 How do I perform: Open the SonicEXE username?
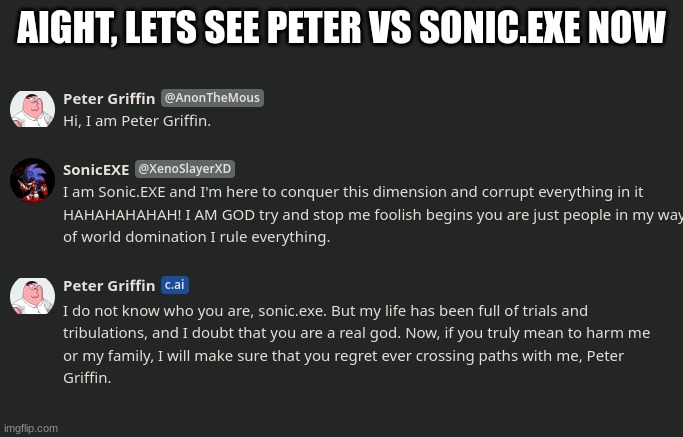(x=96, y=170)
